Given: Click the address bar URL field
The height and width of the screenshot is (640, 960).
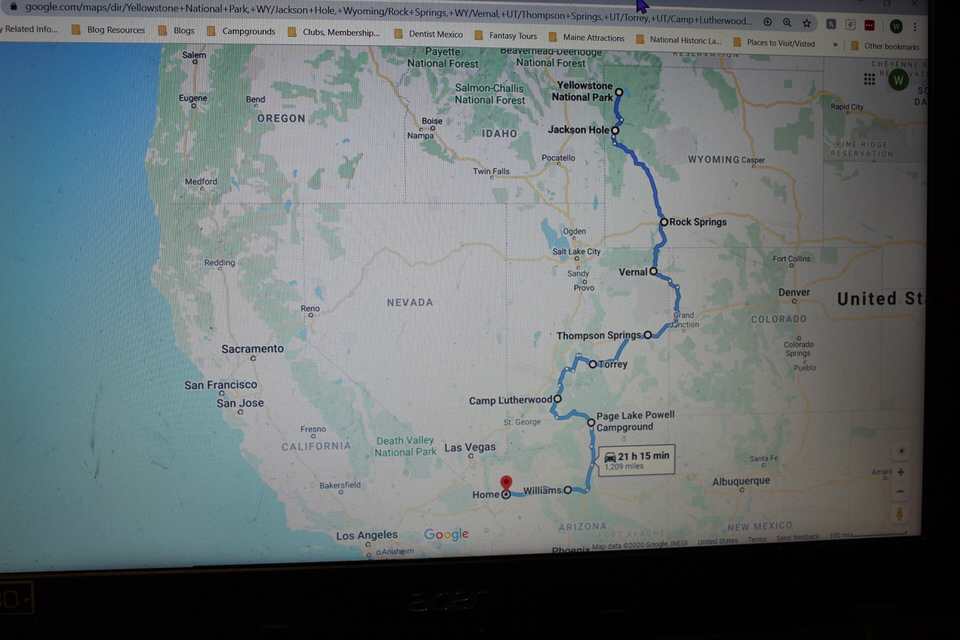Looking at the screenshot, I should 380,19.
